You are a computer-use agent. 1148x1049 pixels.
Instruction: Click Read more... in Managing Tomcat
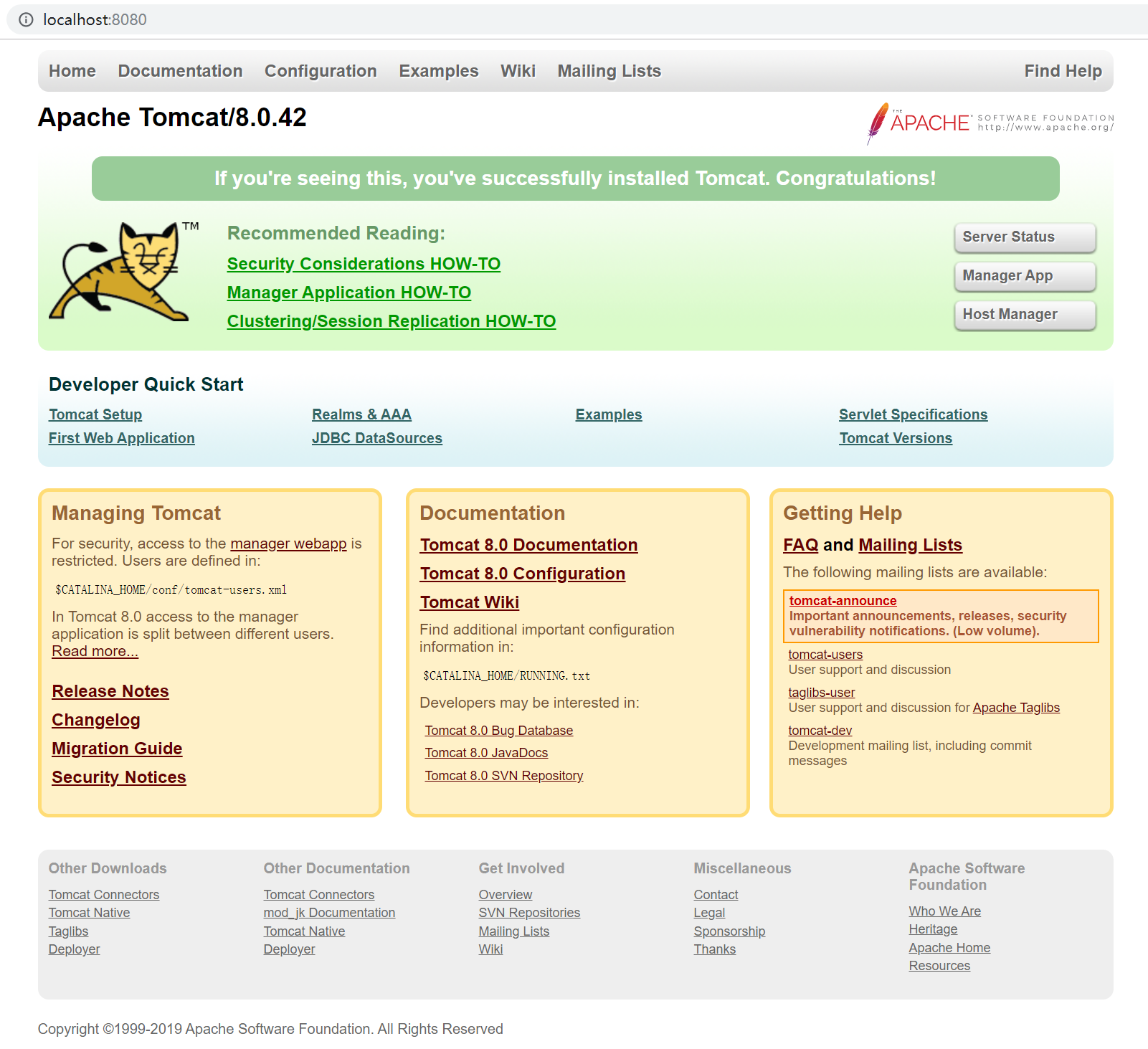pyautogui.click(x=95, y=651)
